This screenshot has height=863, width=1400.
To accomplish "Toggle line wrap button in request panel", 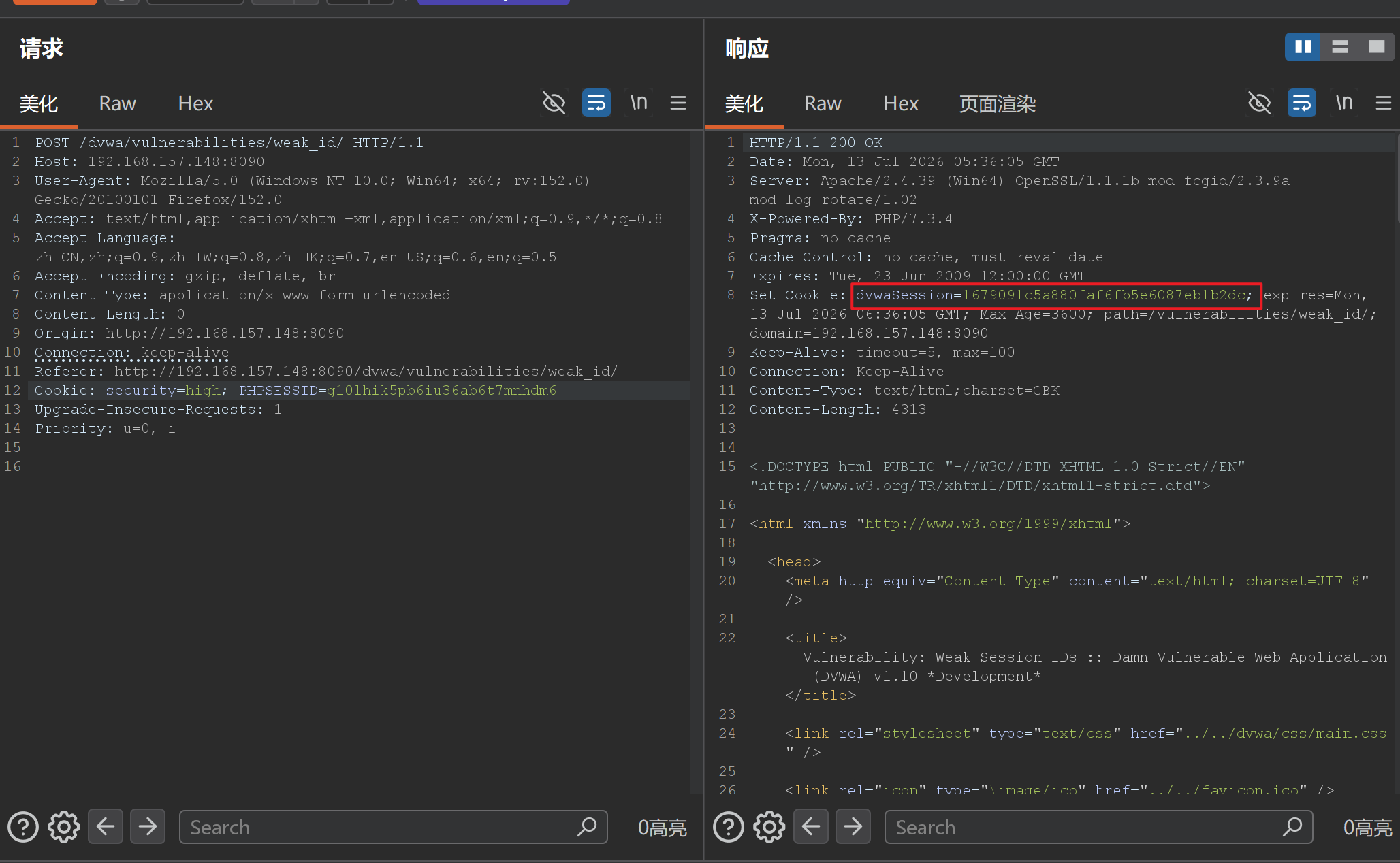I will click(596, 103).
